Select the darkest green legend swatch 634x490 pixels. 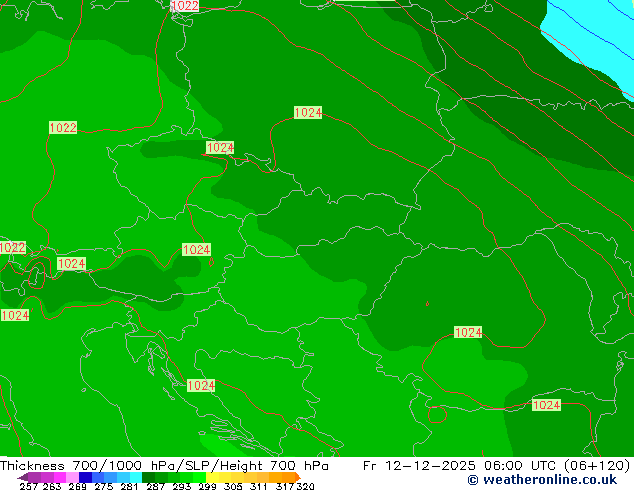(x=148, y=477)
